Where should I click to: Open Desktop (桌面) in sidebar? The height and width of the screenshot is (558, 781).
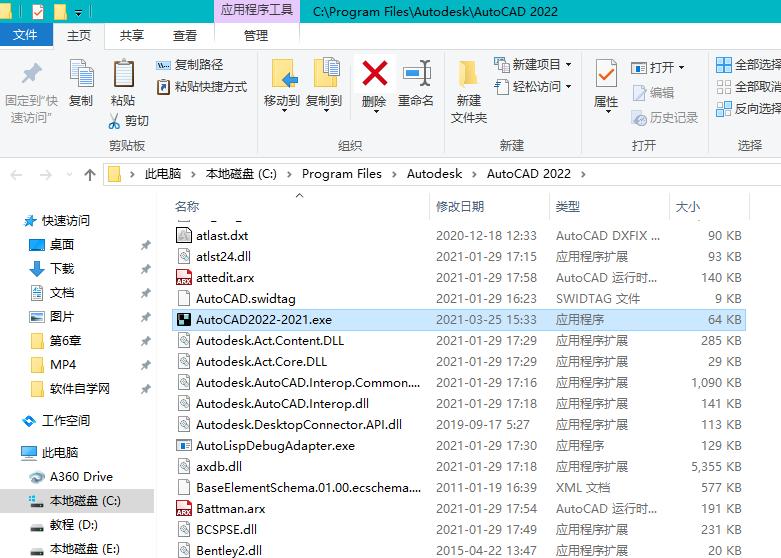[62, 245]
